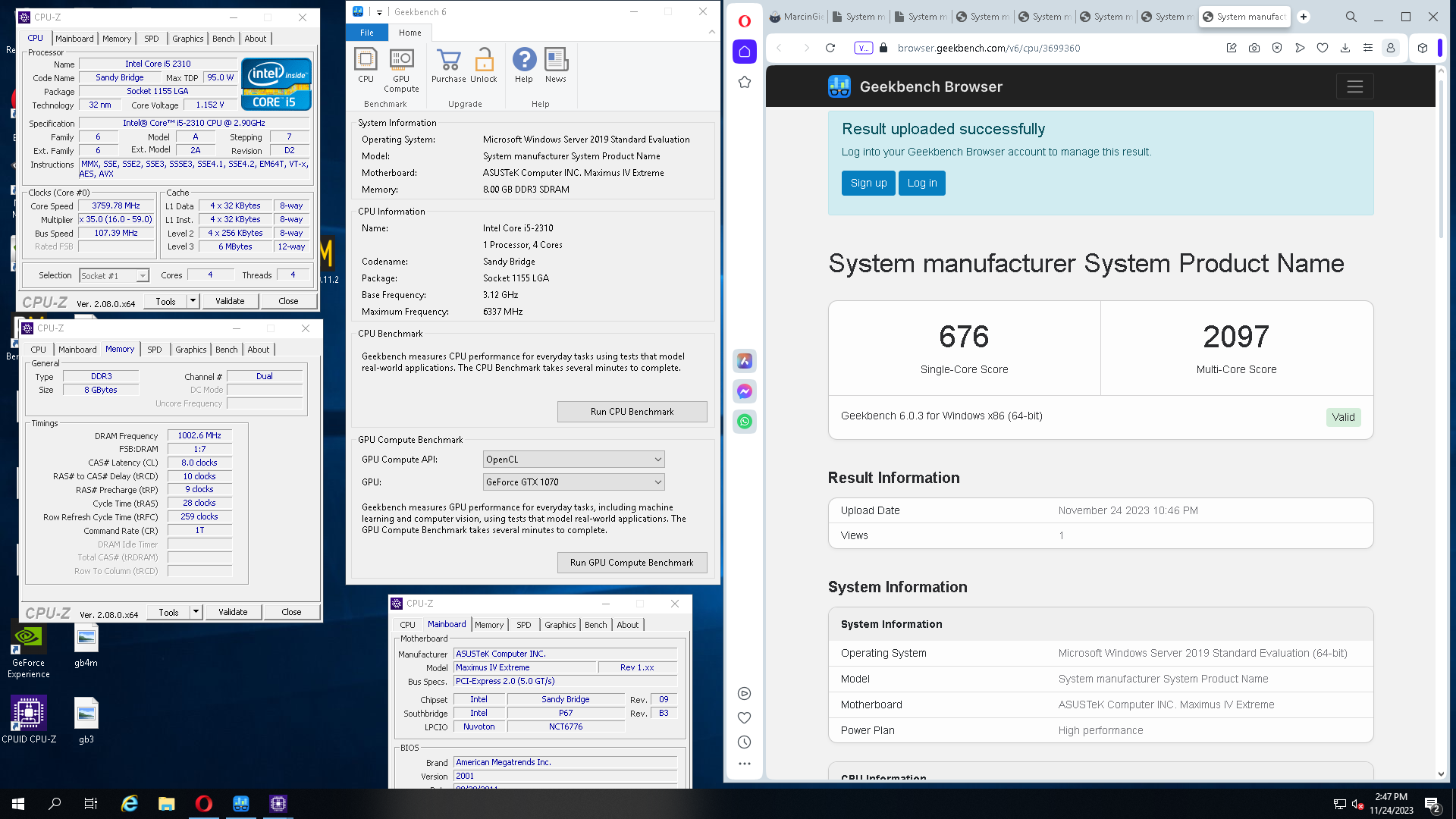Switch to MarcinGie browser tab in Opera
1456x819 pixels.
[796, 17]
